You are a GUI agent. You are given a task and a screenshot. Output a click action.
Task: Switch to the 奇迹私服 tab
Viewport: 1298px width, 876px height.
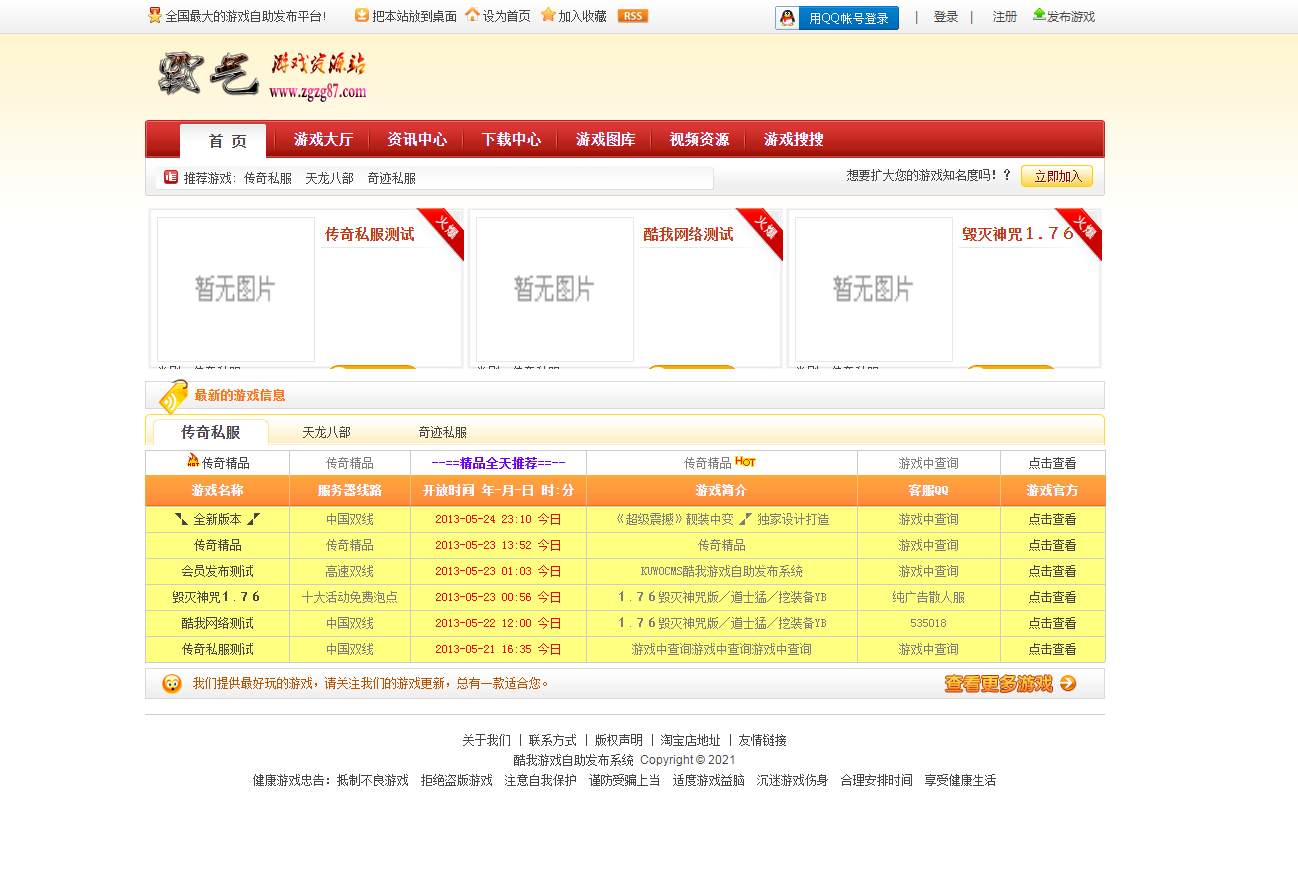point(442,433)
